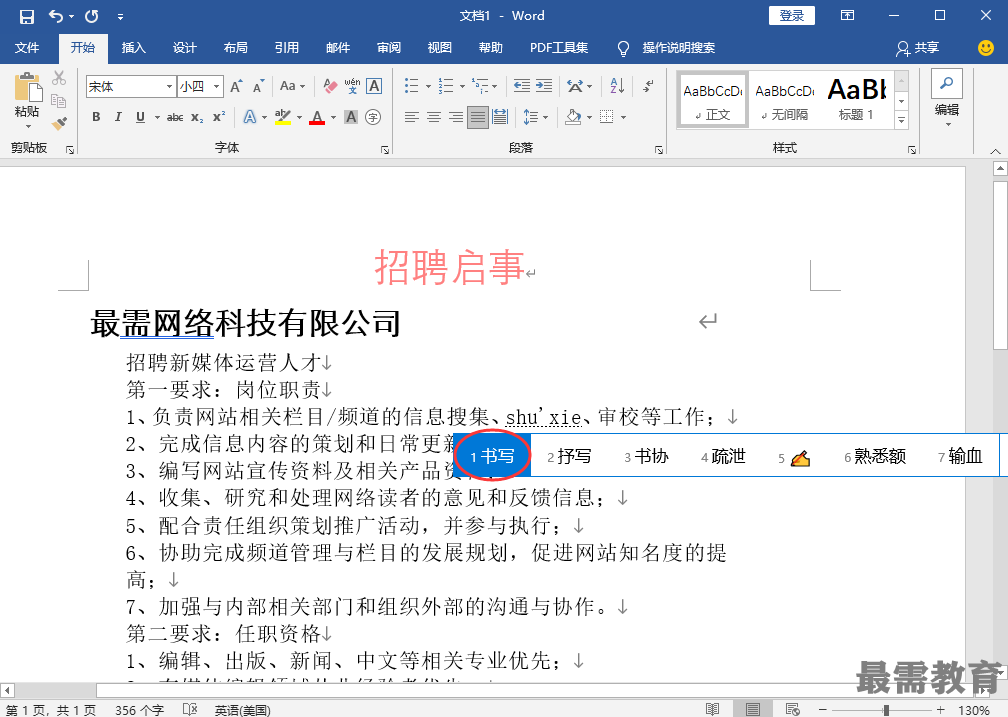Toggle character shading A button
The height and width of the screenshot is (717, 1008).
pyautogui.click(x=351, y=117)
